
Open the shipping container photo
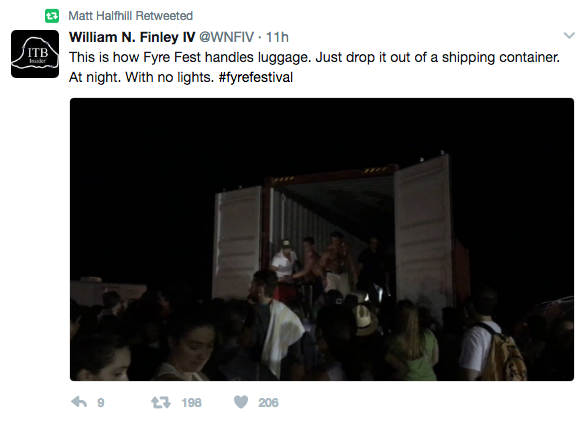[322, 239]
